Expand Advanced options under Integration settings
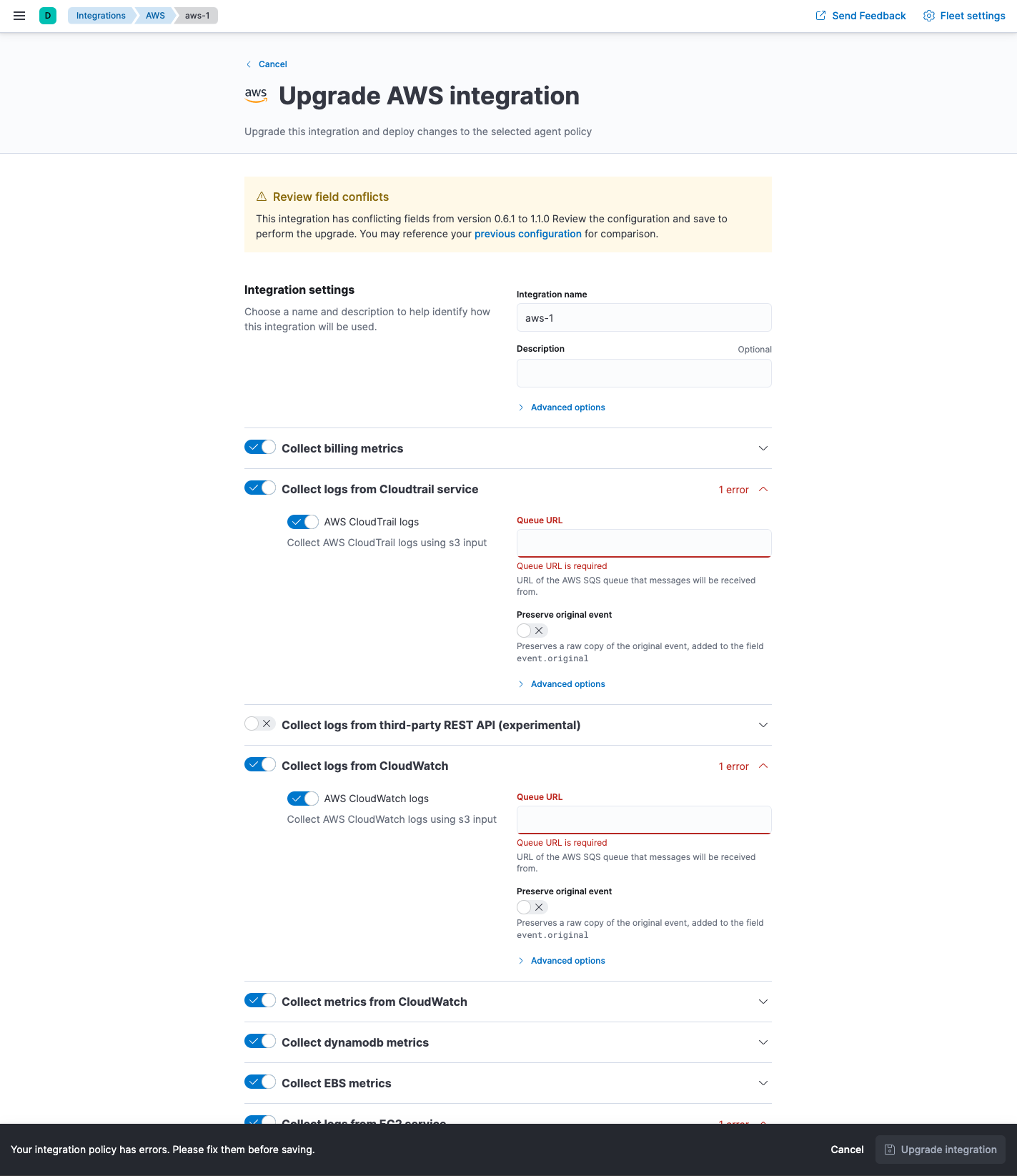1017x1176 pixels. tap(567, 407)
